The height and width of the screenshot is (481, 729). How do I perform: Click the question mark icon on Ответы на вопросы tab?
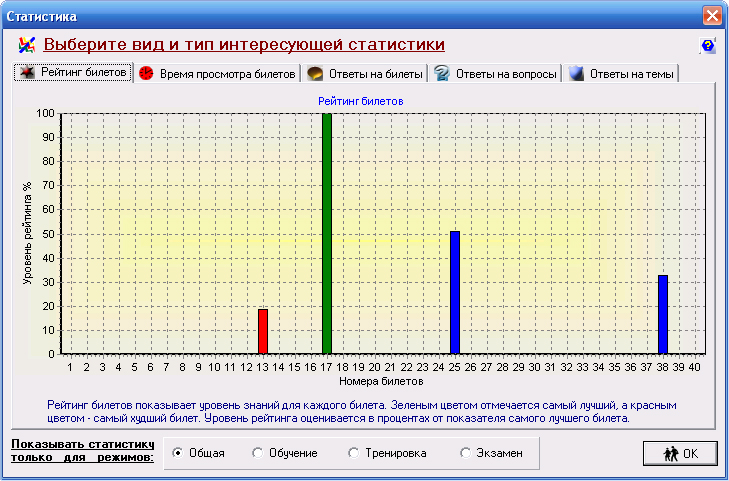441,74
